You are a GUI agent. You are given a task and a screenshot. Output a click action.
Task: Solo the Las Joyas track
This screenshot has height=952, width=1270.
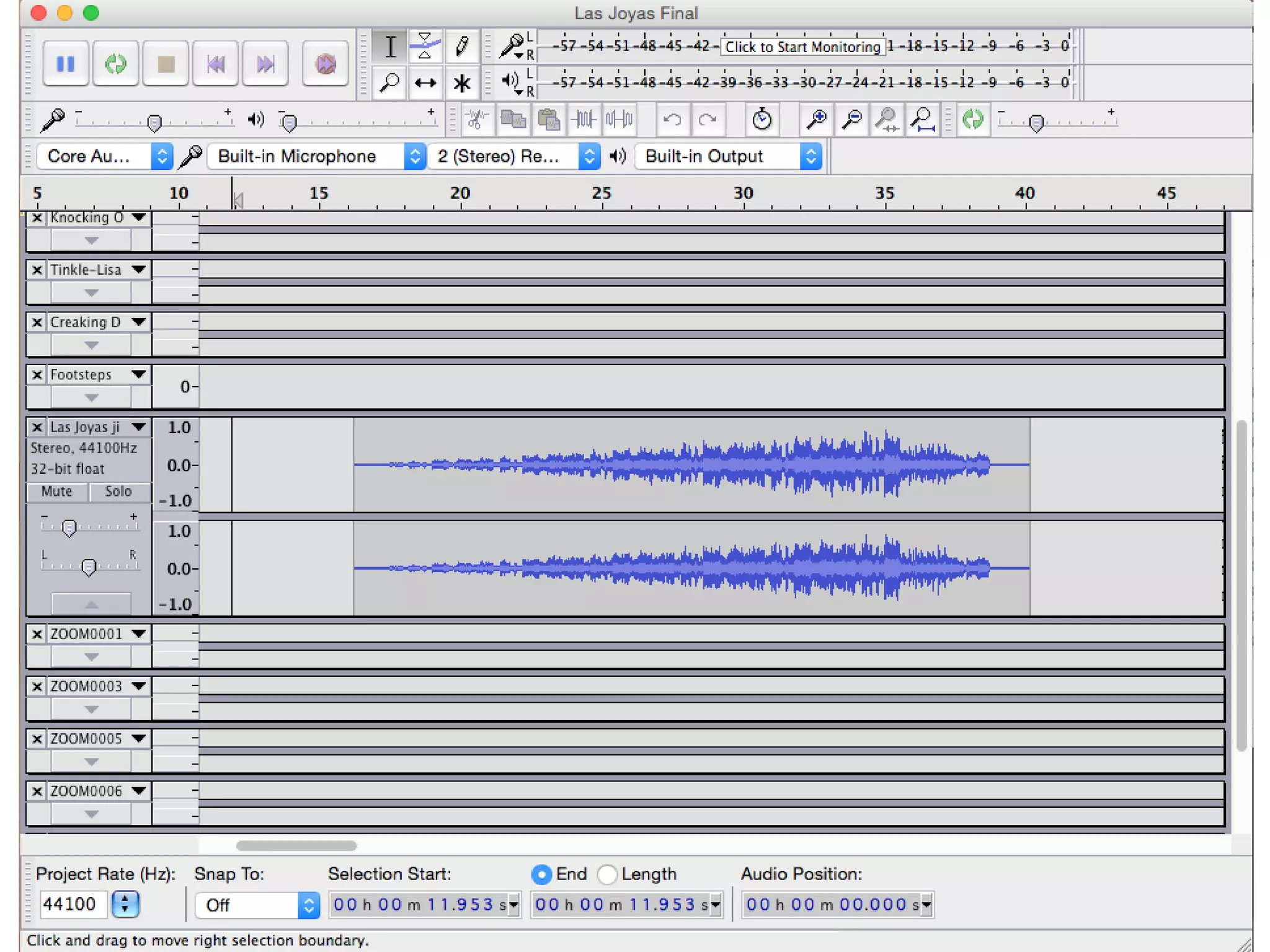click(x=118, y=491)
